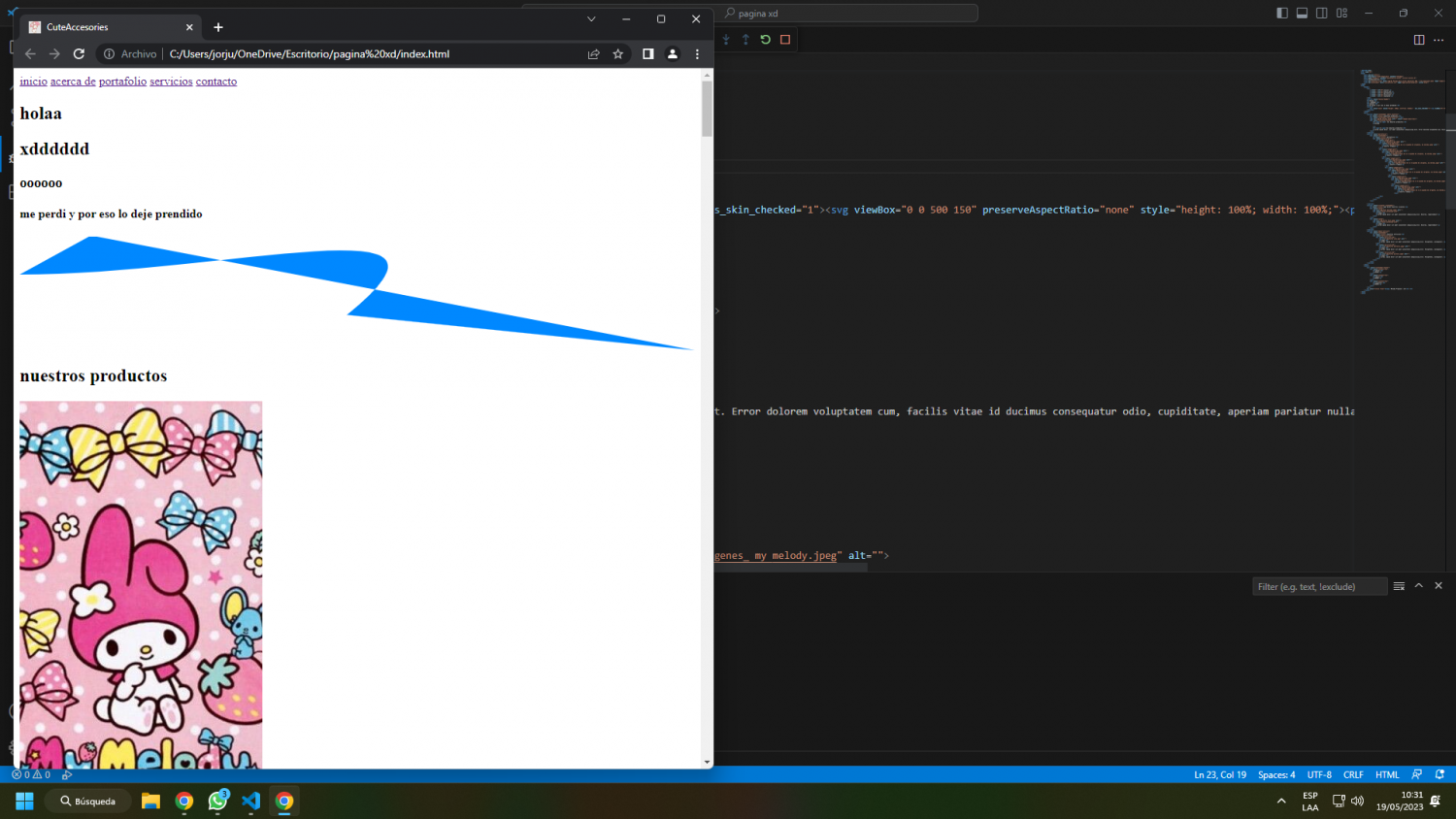Open a new Chrome tab
Viewport: 1456px width, 819px height.
[x=218, y=27]
